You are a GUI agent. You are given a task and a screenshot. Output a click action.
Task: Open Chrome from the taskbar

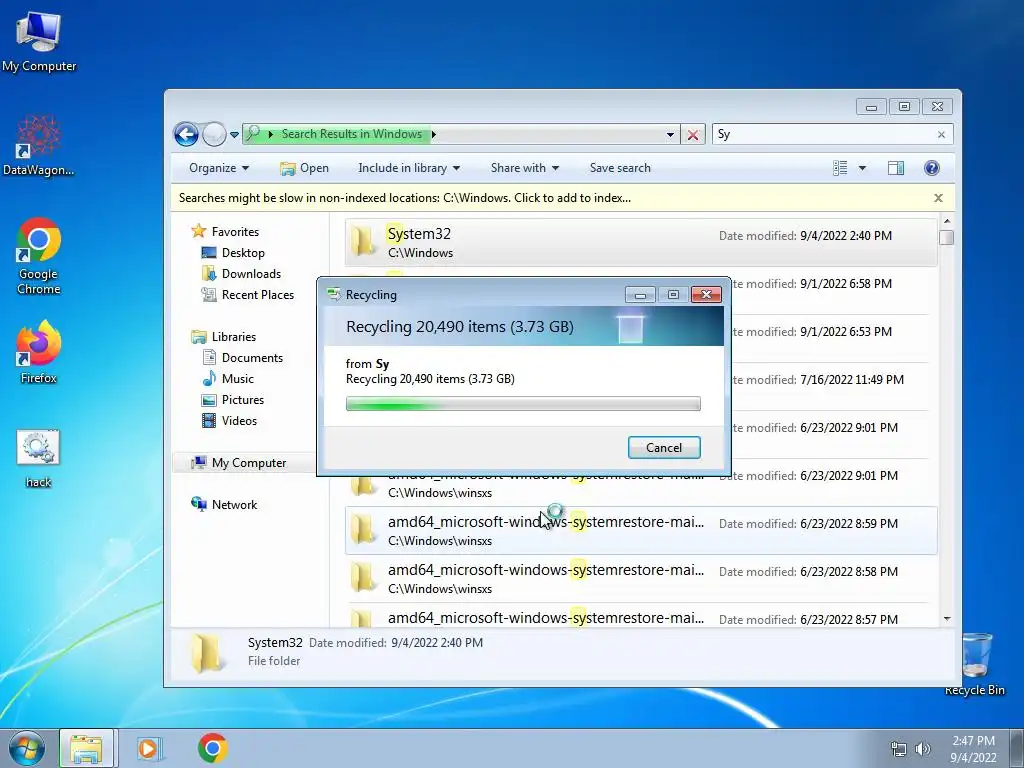tap(212, 748)
